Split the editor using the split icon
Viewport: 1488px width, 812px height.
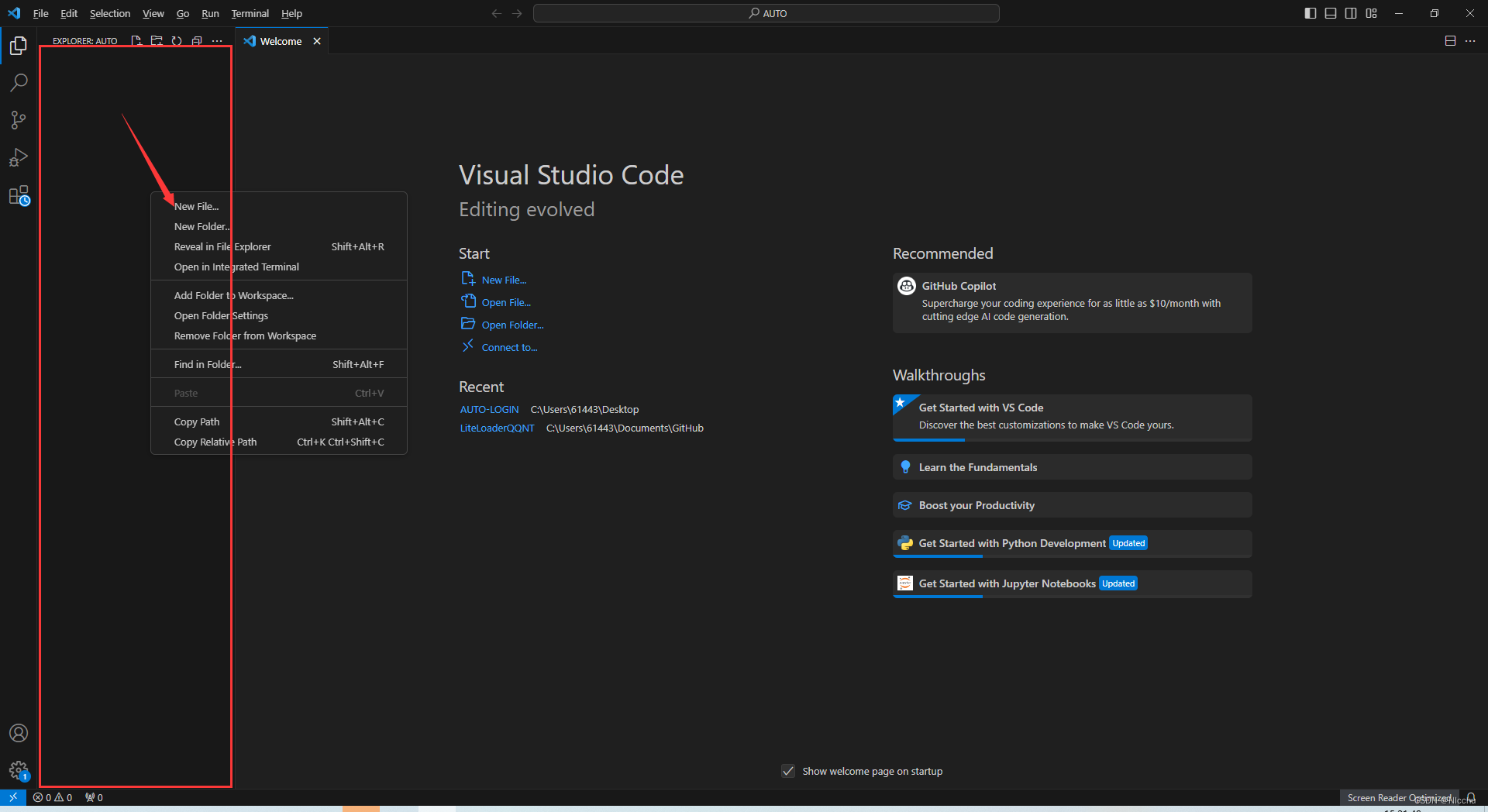tap(1450, 41)
